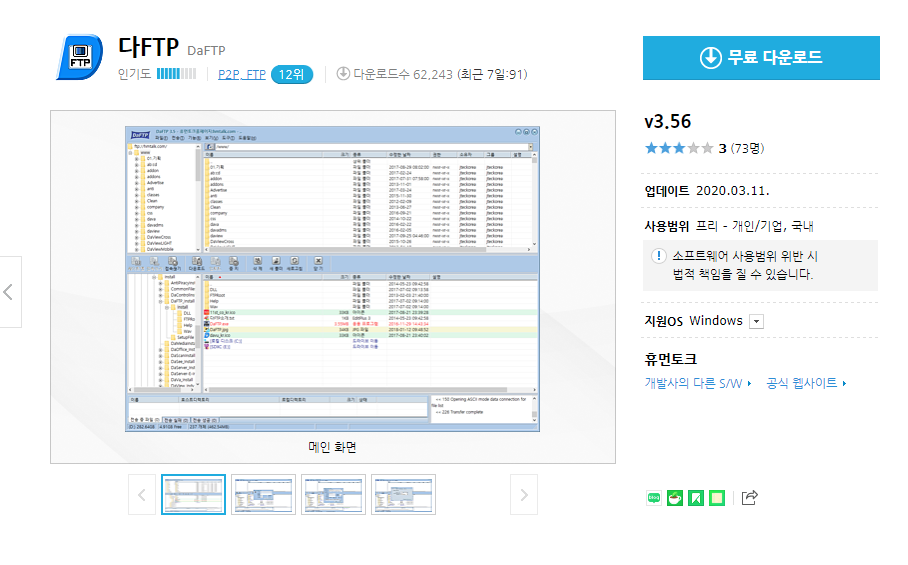Image resolution: width=908 pixels, height=565 pixels.
Task: Open the share arrow icon
Action: pyautogui.click(x=749, y=497)
